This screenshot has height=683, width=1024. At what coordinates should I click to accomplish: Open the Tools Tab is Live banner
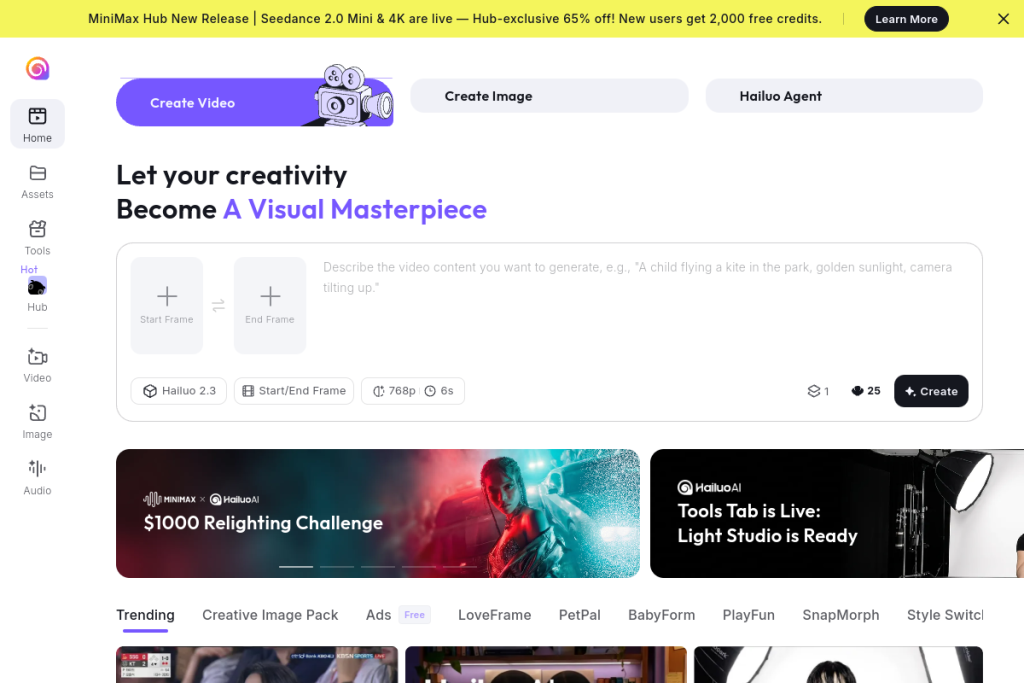(837, 513)
